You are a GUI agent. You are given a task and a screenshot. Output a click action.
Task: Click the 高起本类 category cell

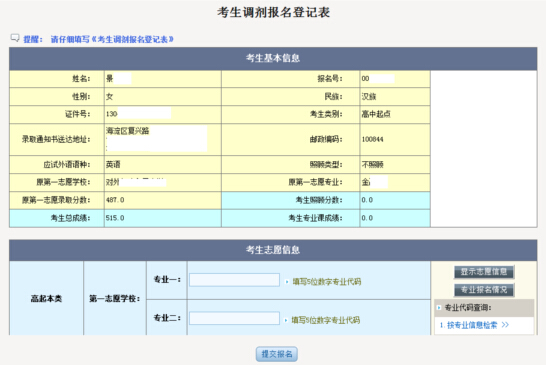pos(46,298)
